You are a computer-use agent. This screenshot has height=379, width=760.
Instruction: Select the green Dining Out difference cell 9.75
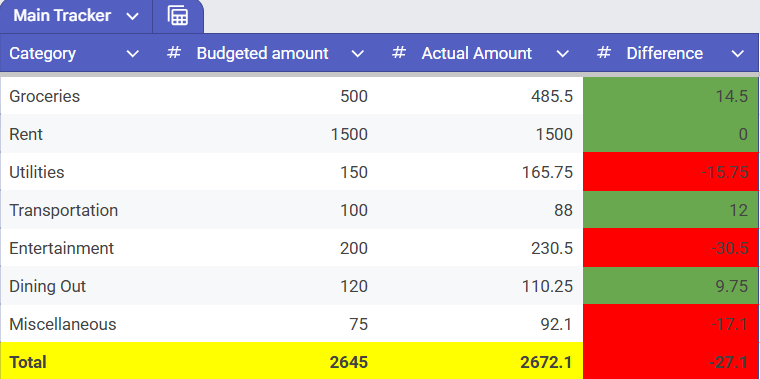point(670,286)
